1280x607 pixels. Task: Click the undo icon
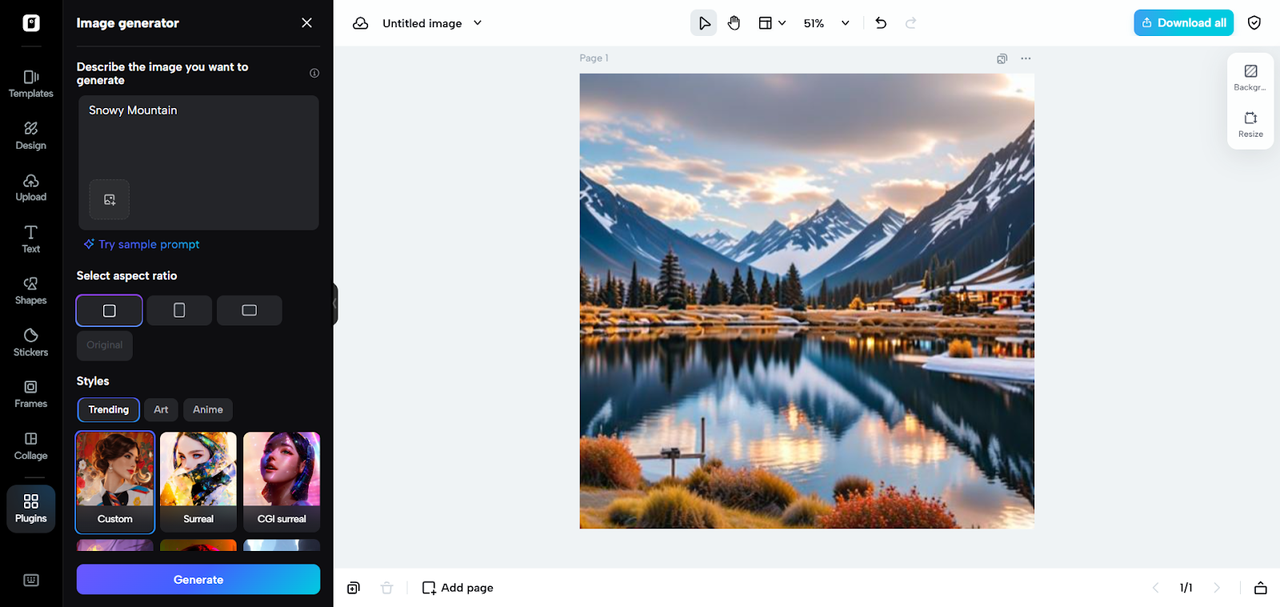(880, 22)
